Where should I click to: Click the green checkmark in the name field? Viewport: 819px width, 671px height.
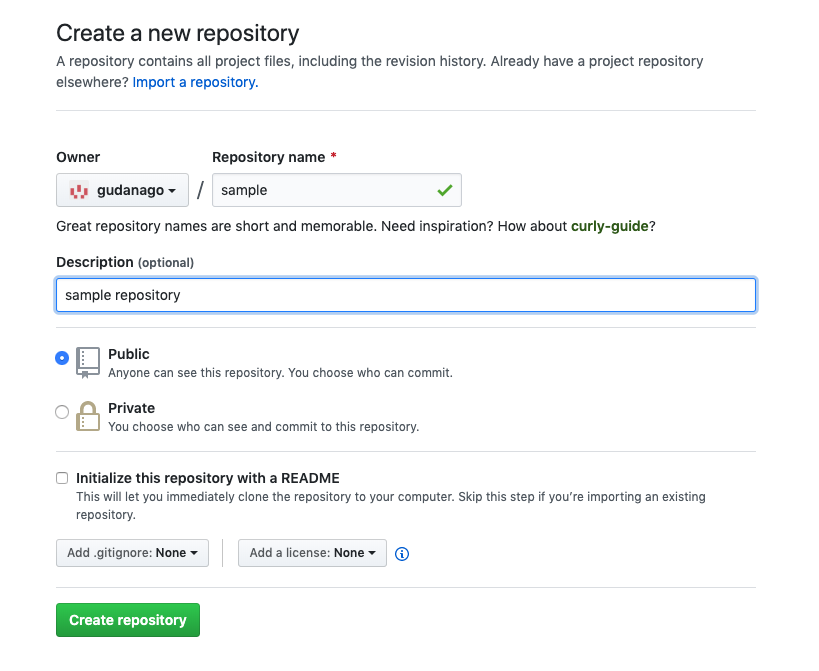point(444,189)
